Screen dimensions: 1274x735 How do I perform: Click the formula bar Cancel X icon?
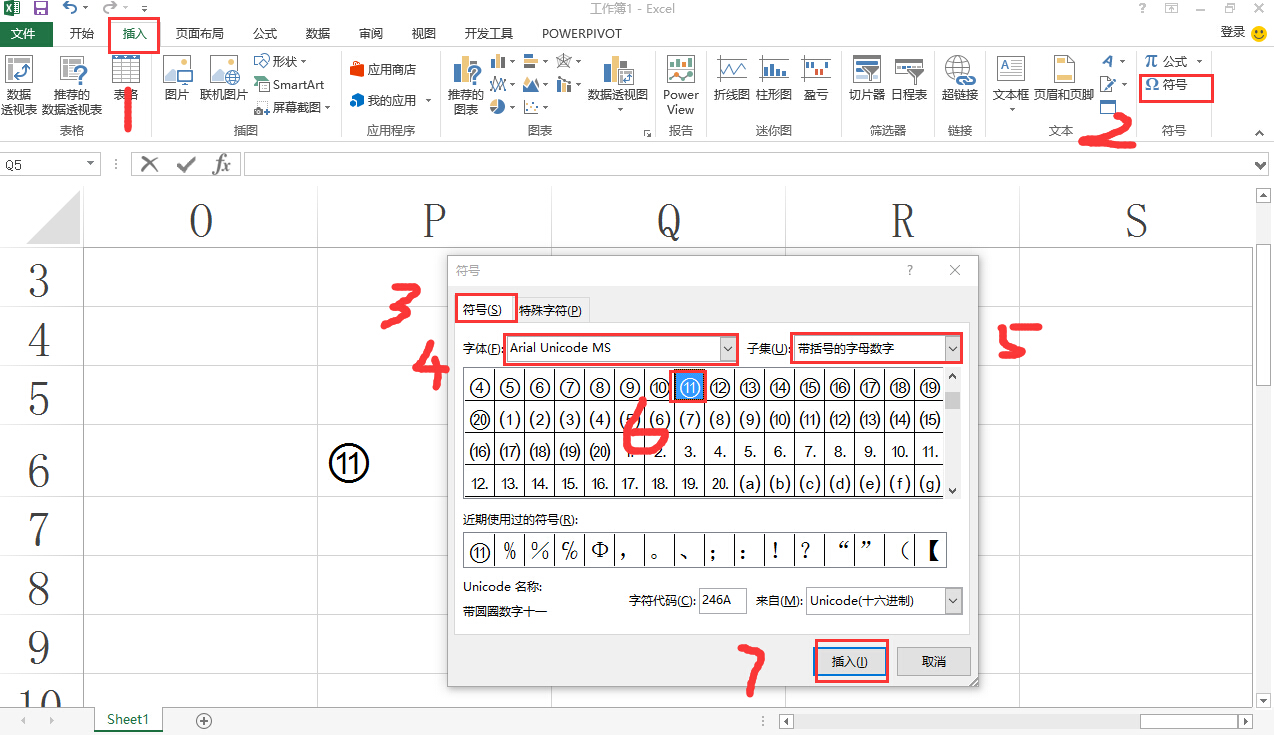pyautogui.click(x=150, y=164)
